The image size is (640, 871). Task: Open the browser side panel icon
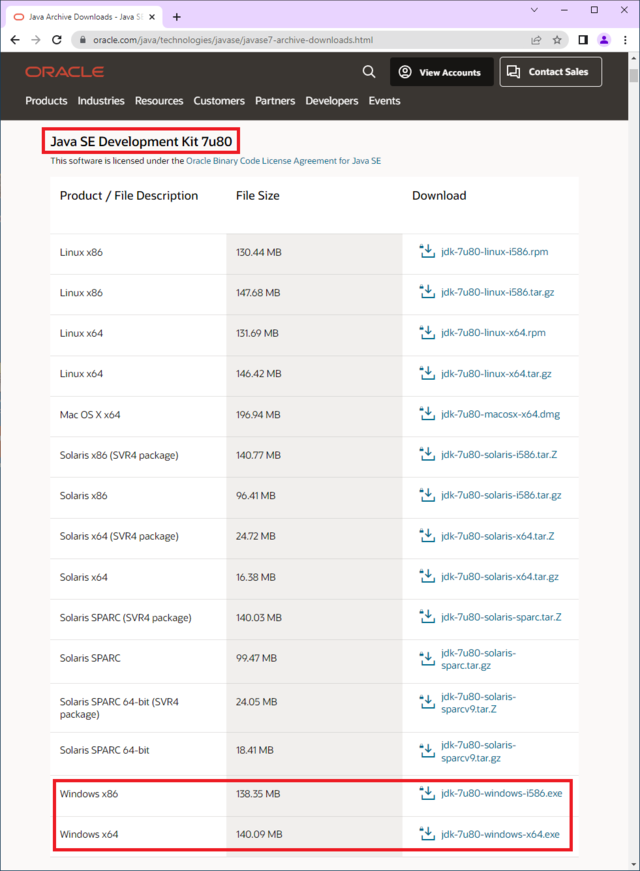(x=583, y=40)
